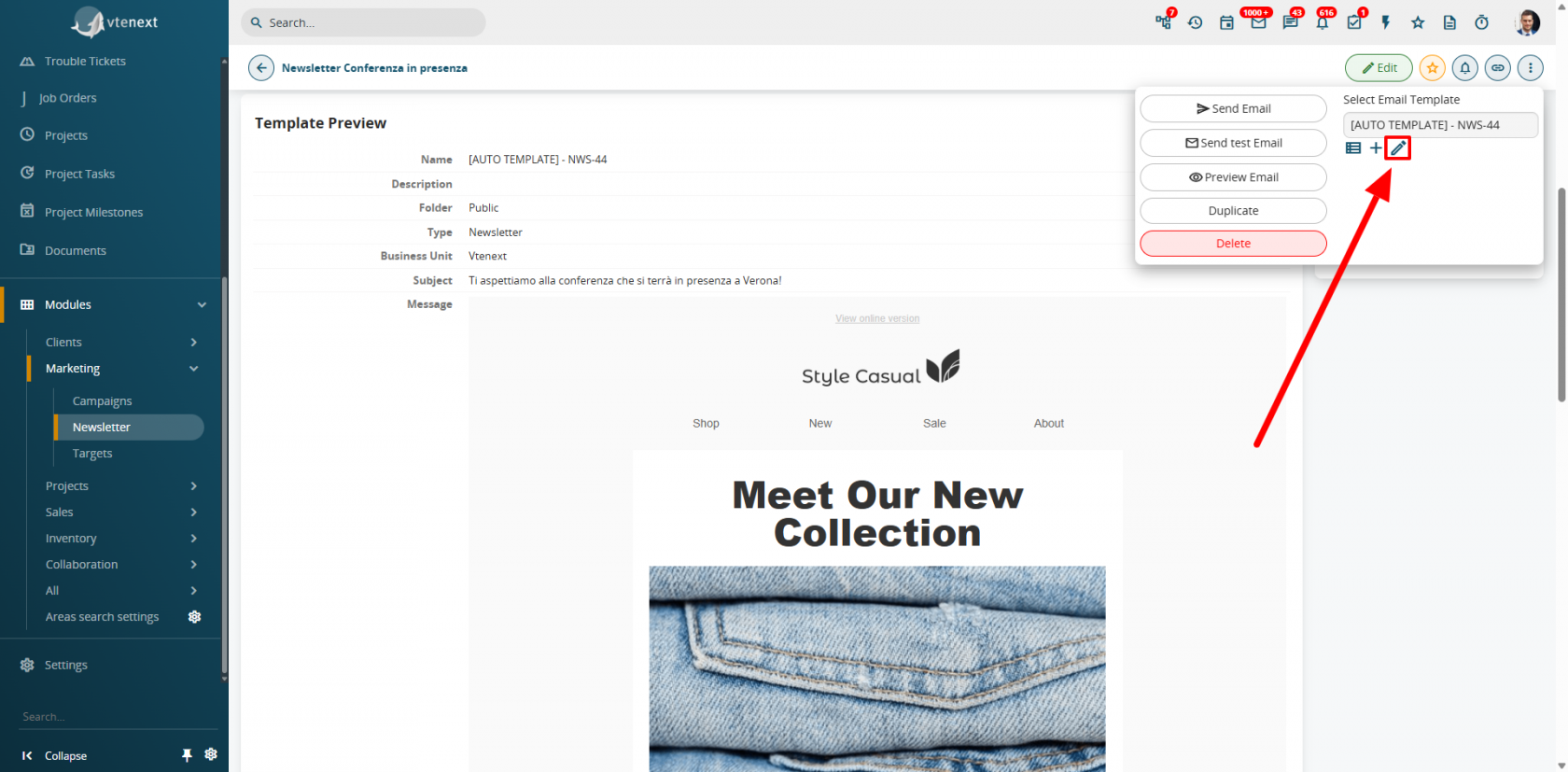This screenshot has width=1568, height=772.
Task: Open favorites star in the top bar
Action: pyautogui.click(x=1418, y=22)
